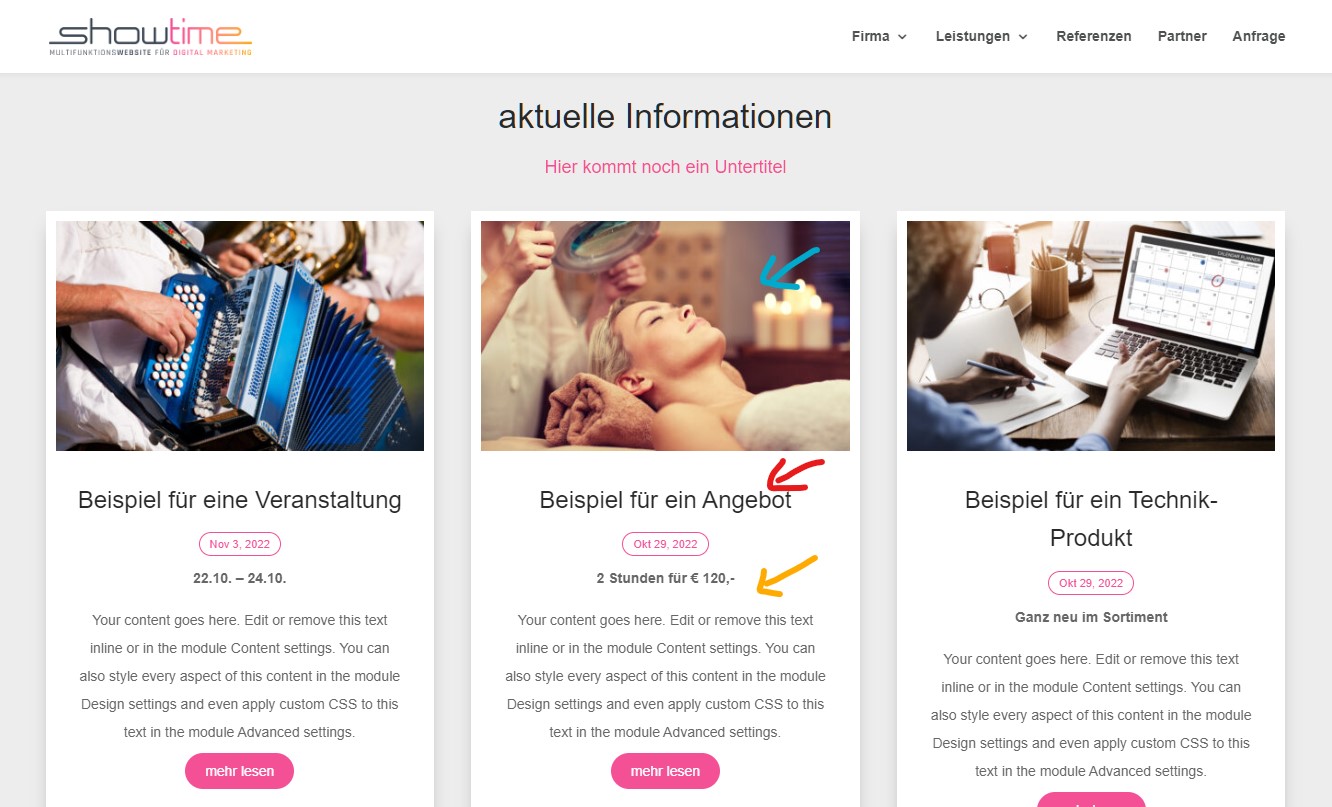Open the Anfrage page link
Image resolution: width=1332 pixels, height=807 pixels.
pos(1259,36)
